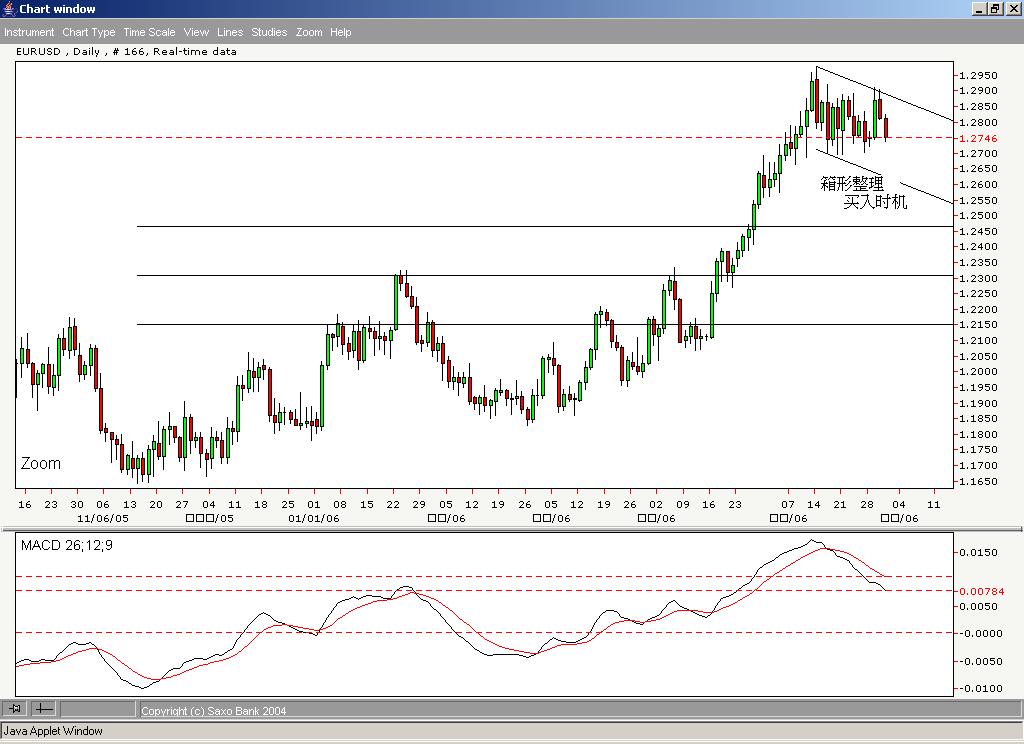Open the Chart Type menu
The width and height of the screenshot is (1024, 744).
(89, 32)
